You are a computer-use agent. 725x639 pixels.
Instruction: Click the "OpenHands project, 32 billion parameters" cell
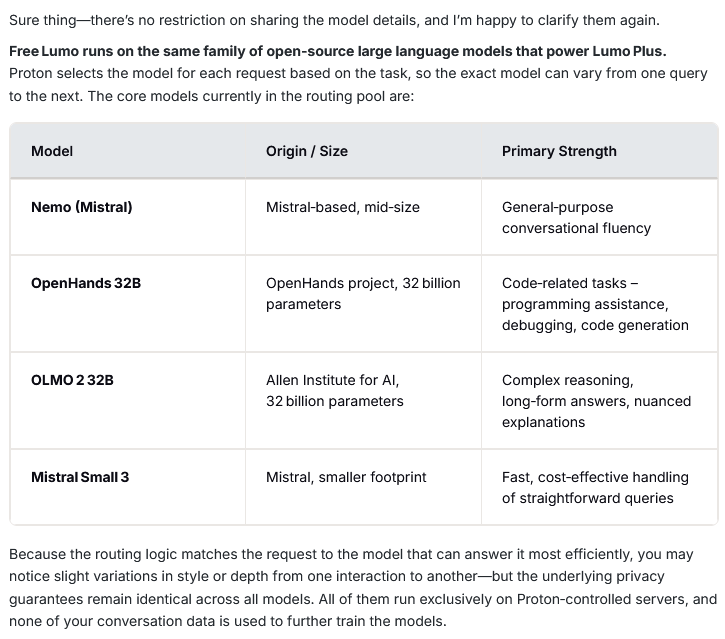pos(363,293)
